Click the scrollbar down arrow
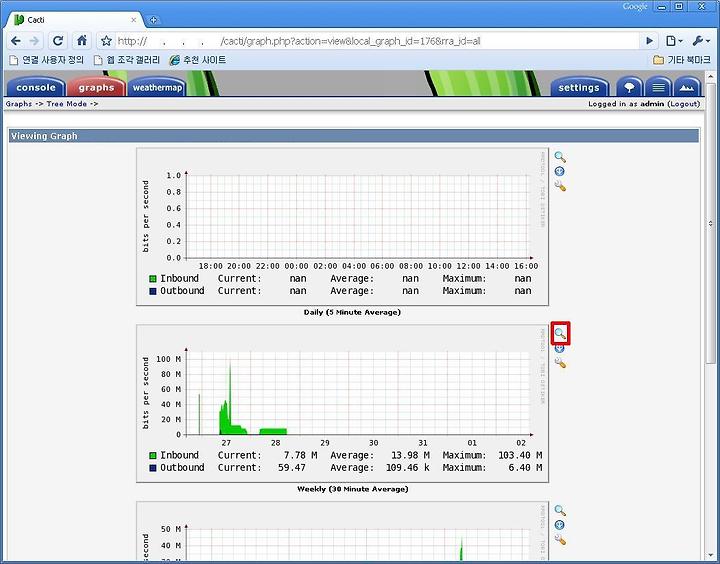Image resolution: width=720 pixels, height=564 pixels. coord(711,555)
